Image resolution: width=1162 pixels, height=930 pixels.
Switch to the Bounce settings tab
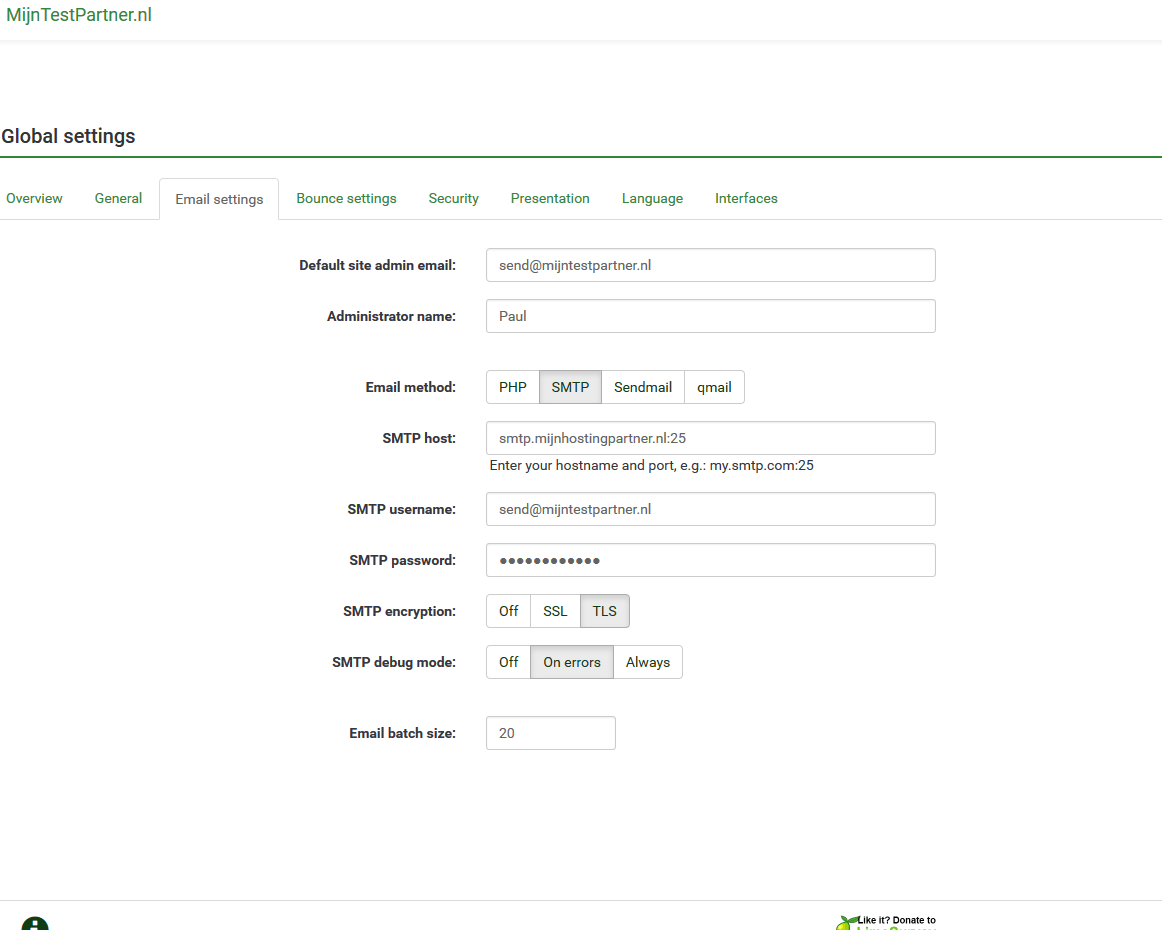[346, 198]
